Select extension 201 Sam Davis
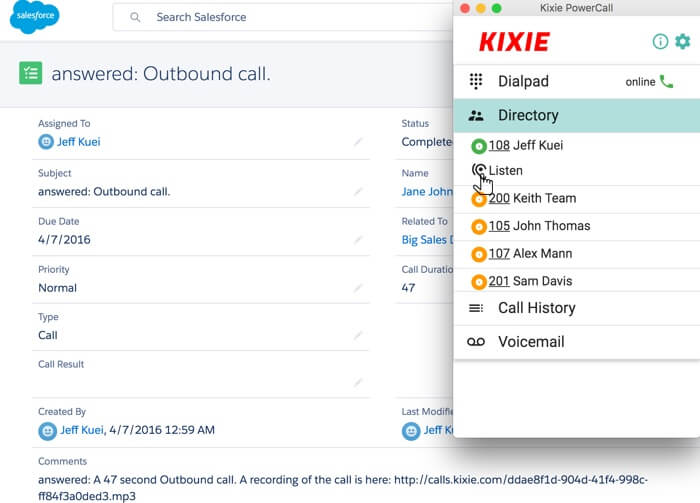This screenshot has width=700, height=503. click(x=530, y=281)
